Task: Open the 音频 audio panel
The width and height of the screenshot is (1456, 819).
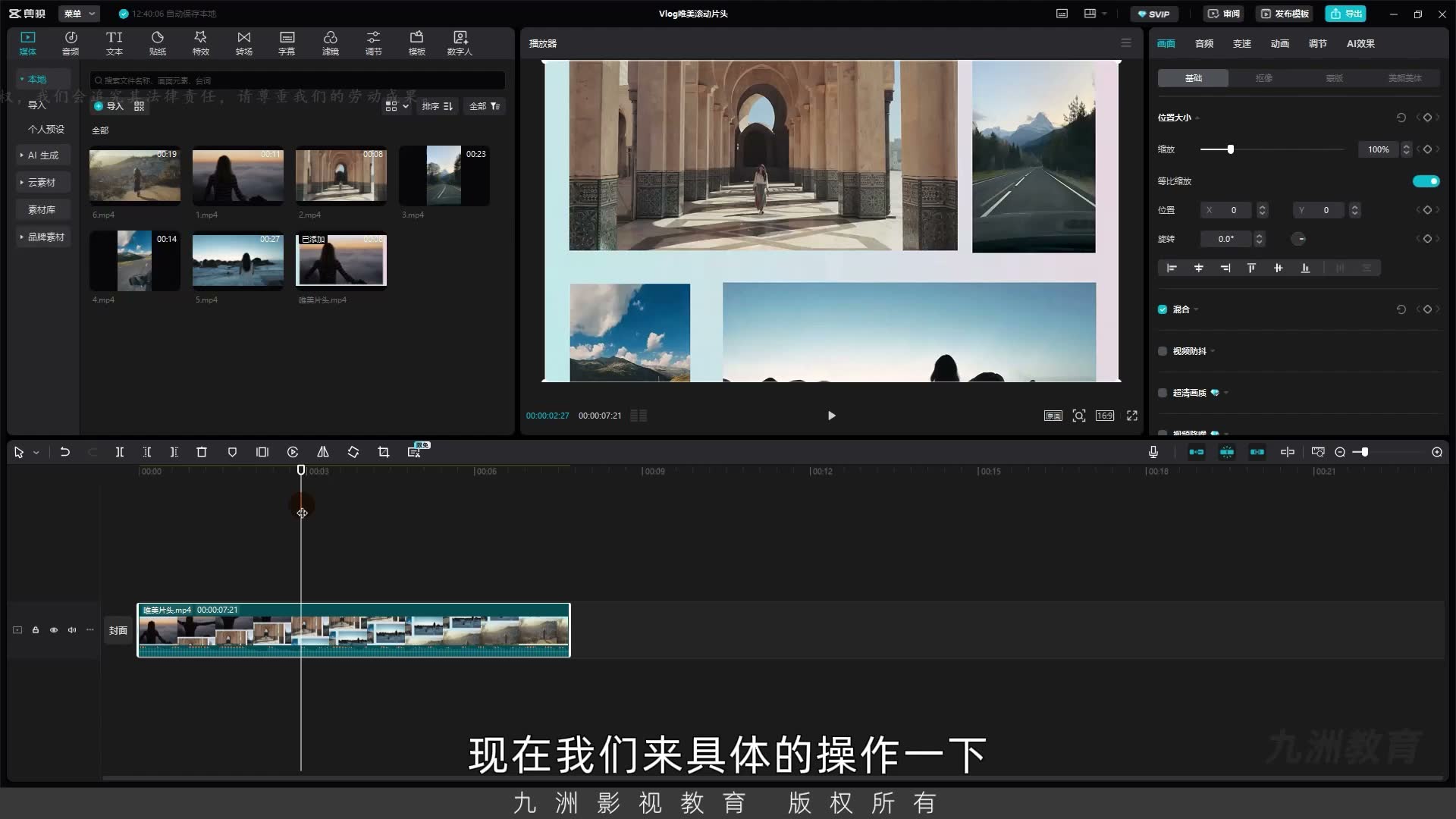Action: point(71,43)
